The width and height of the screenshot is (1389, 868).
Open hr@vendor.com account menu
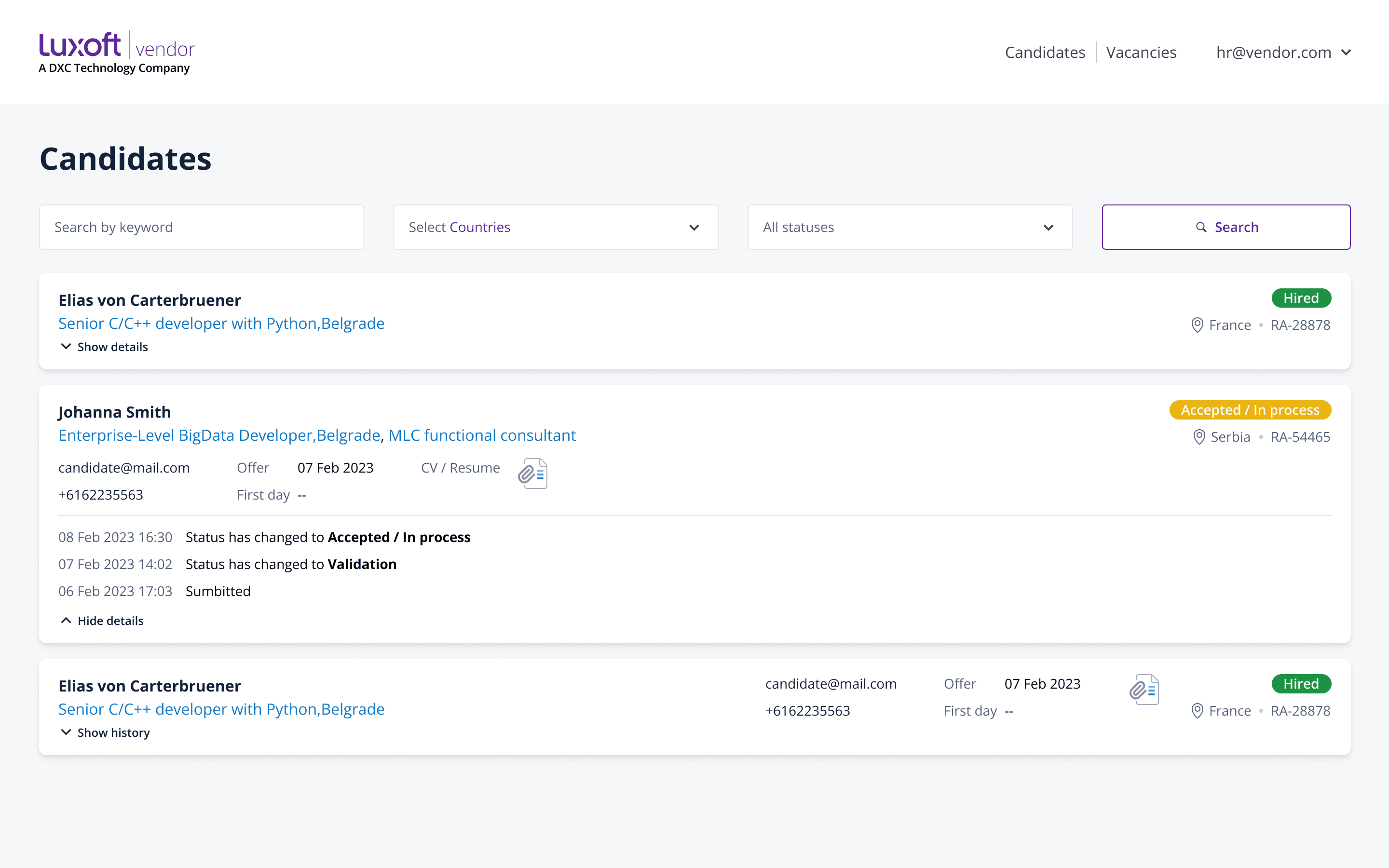1273,53
